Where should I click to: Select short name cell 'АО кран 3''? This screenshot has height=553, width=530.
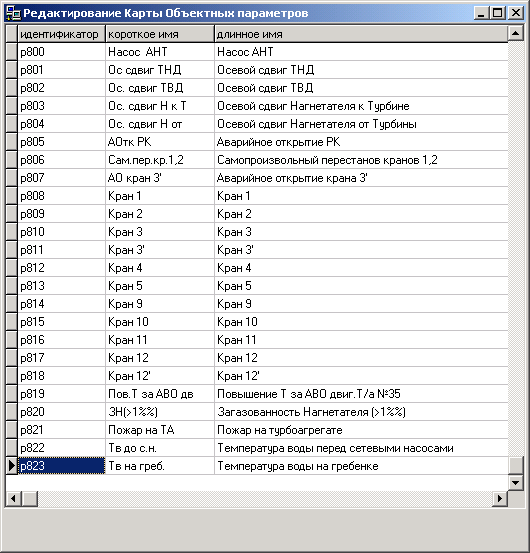(x=160, y=178)
